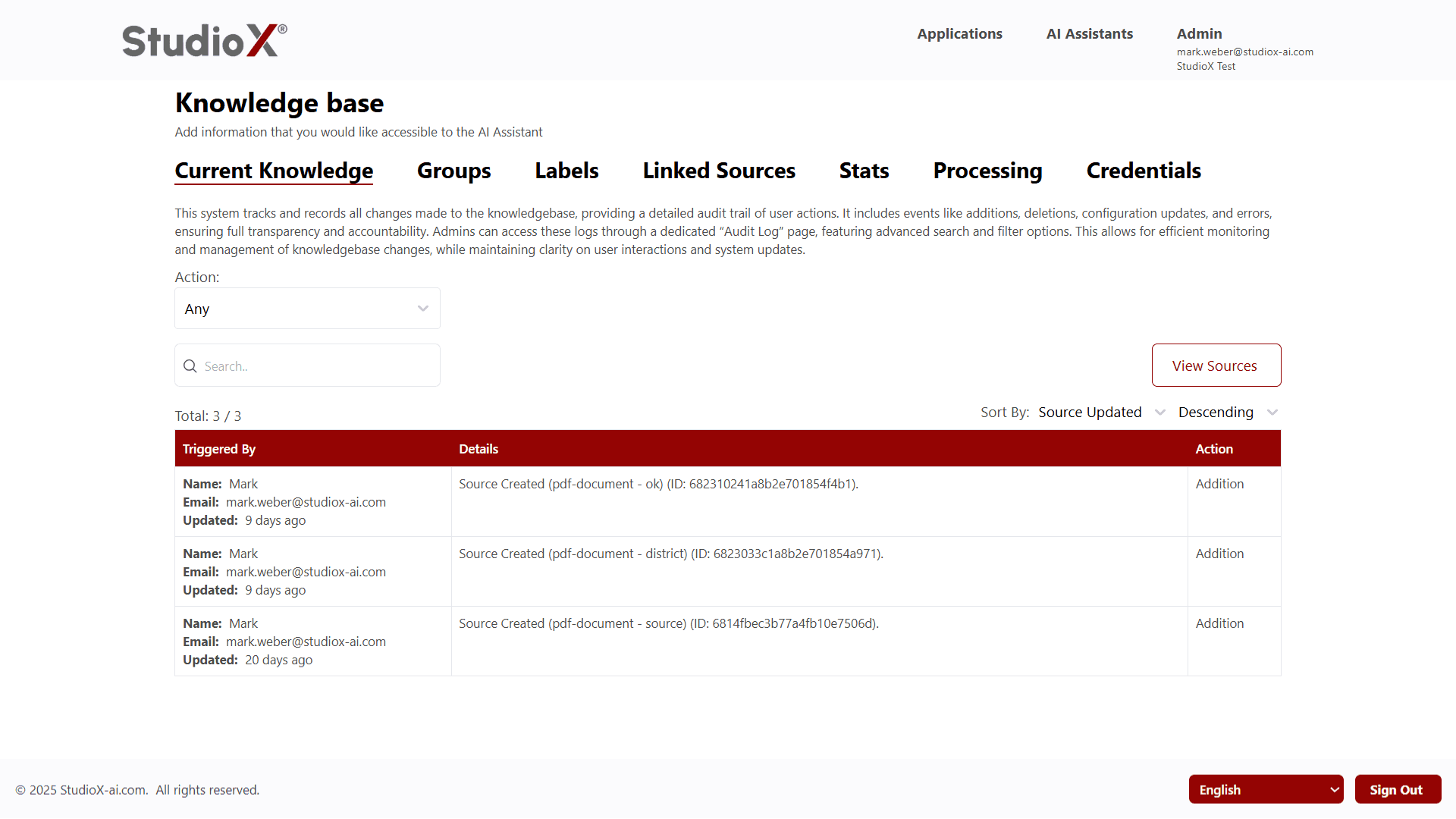Open the Processing tab

987,171
